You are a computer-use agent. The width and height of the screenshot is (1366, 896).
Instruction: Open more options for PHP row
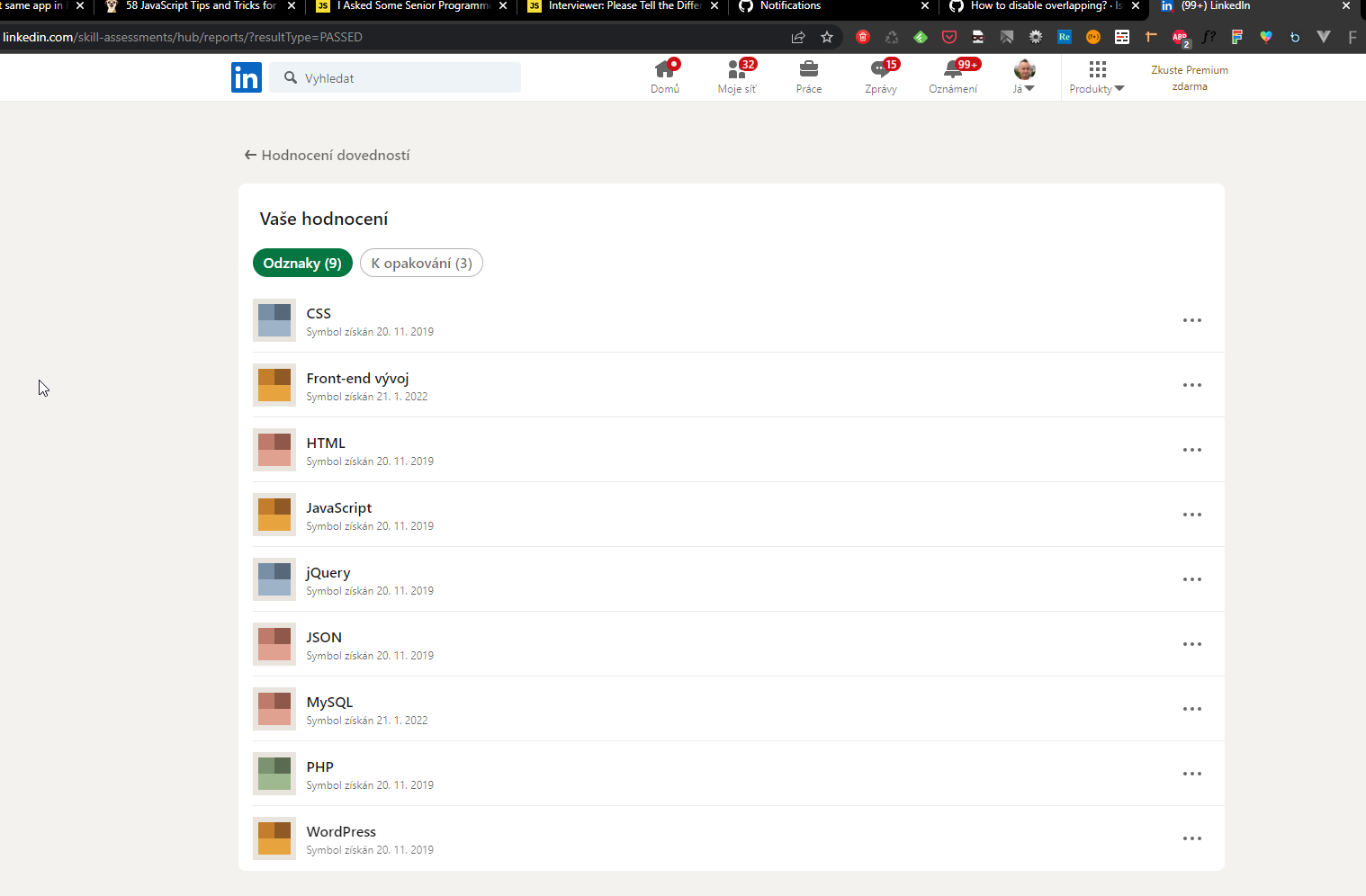[x=1192, y=774]
